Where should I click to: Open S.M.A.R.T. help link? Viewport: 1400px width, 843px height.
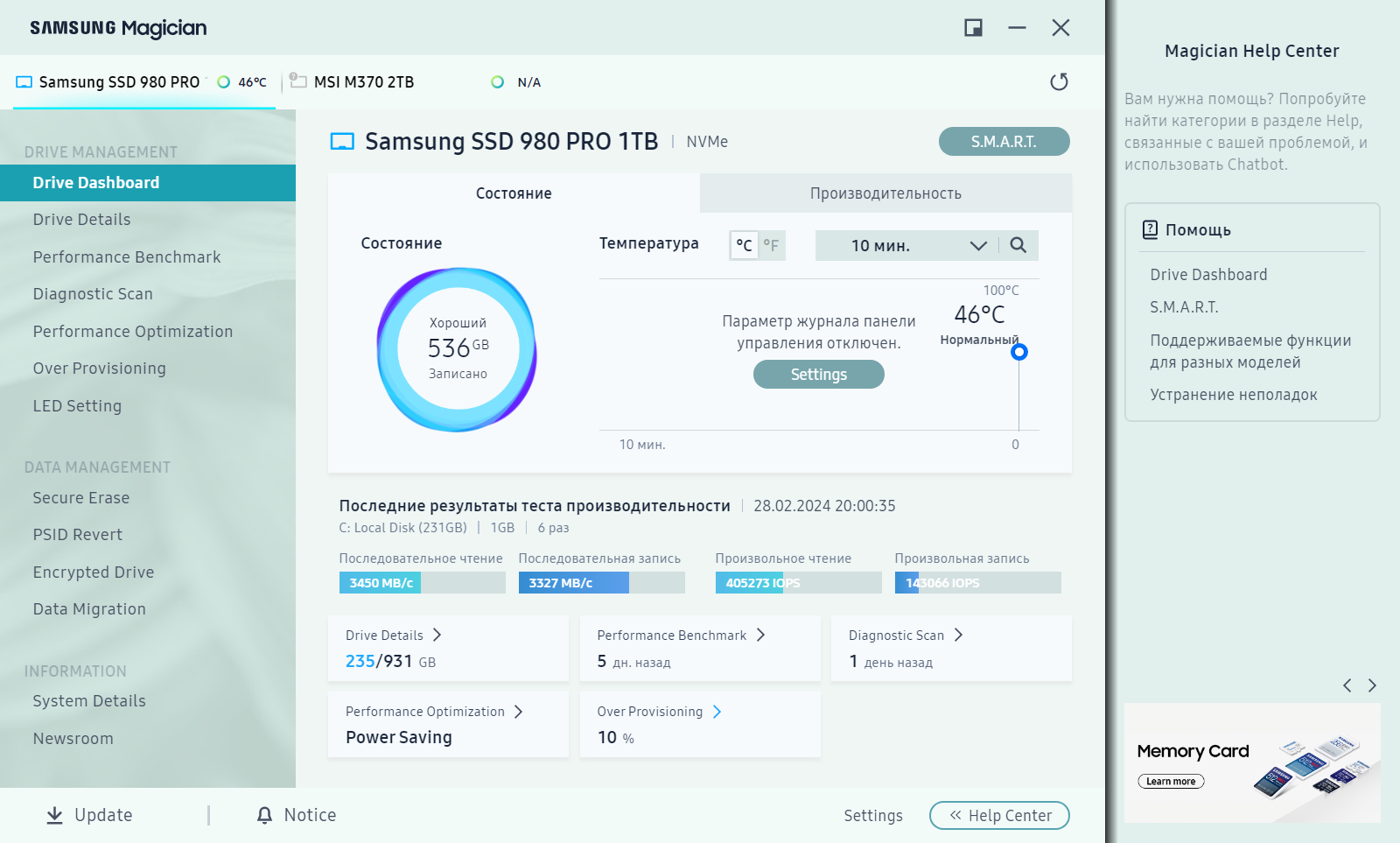(x=1184, y=307)
